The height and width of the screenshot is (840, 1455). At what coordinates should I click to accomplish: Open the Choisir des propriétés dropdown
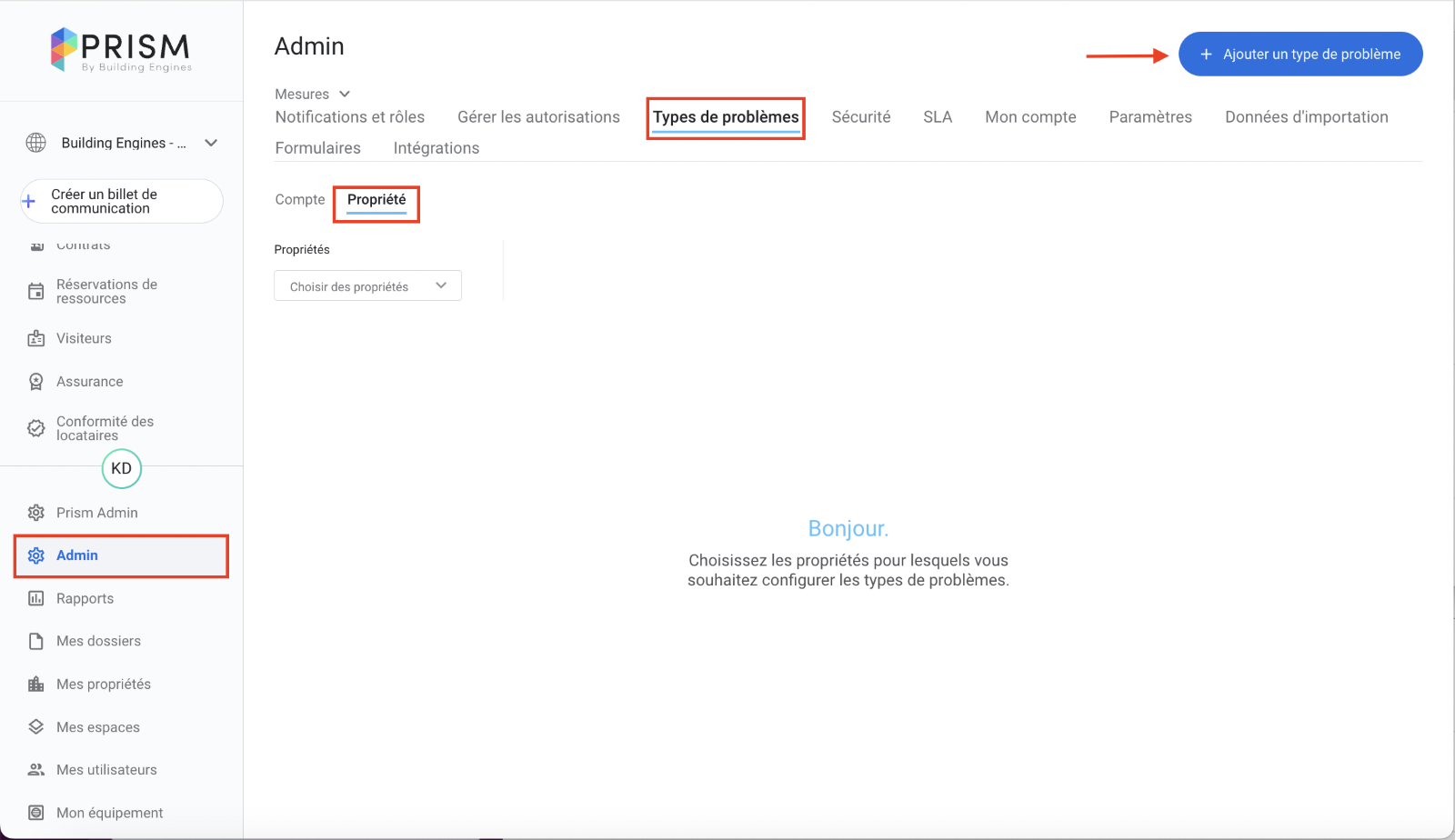click(x=367, y=286)
